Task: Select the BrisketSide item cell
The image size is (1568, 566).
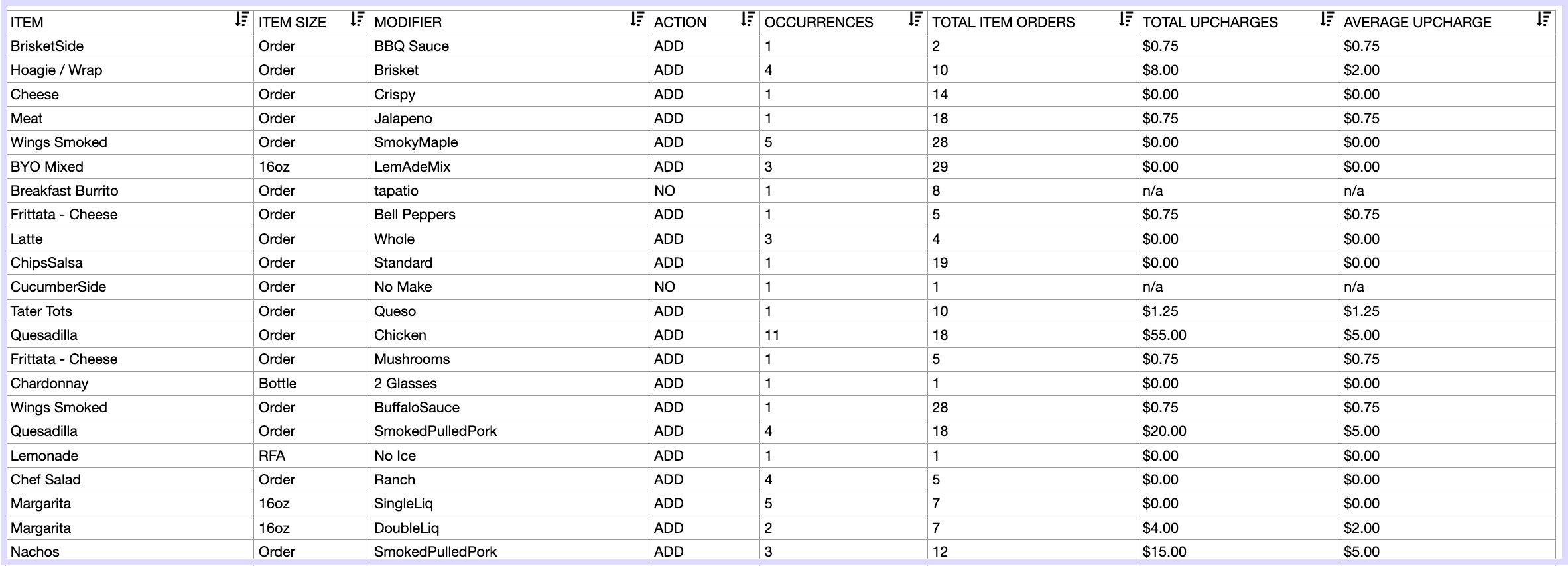Action: click(47, 46)
